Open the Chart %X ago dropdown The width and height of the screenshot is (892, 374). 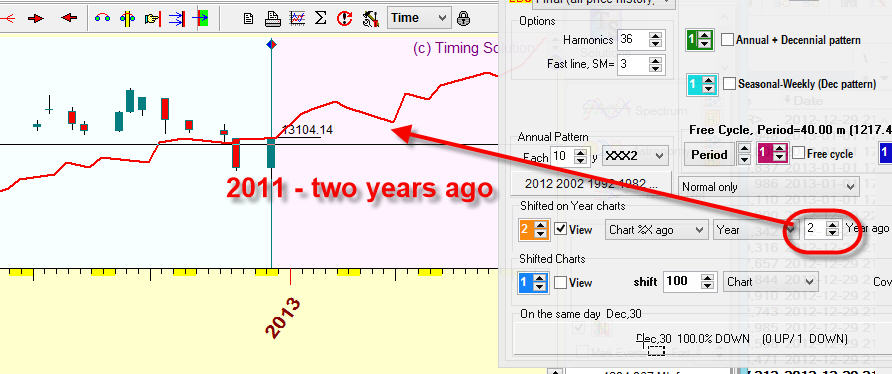pyautogui.click(x=656, y=229)
